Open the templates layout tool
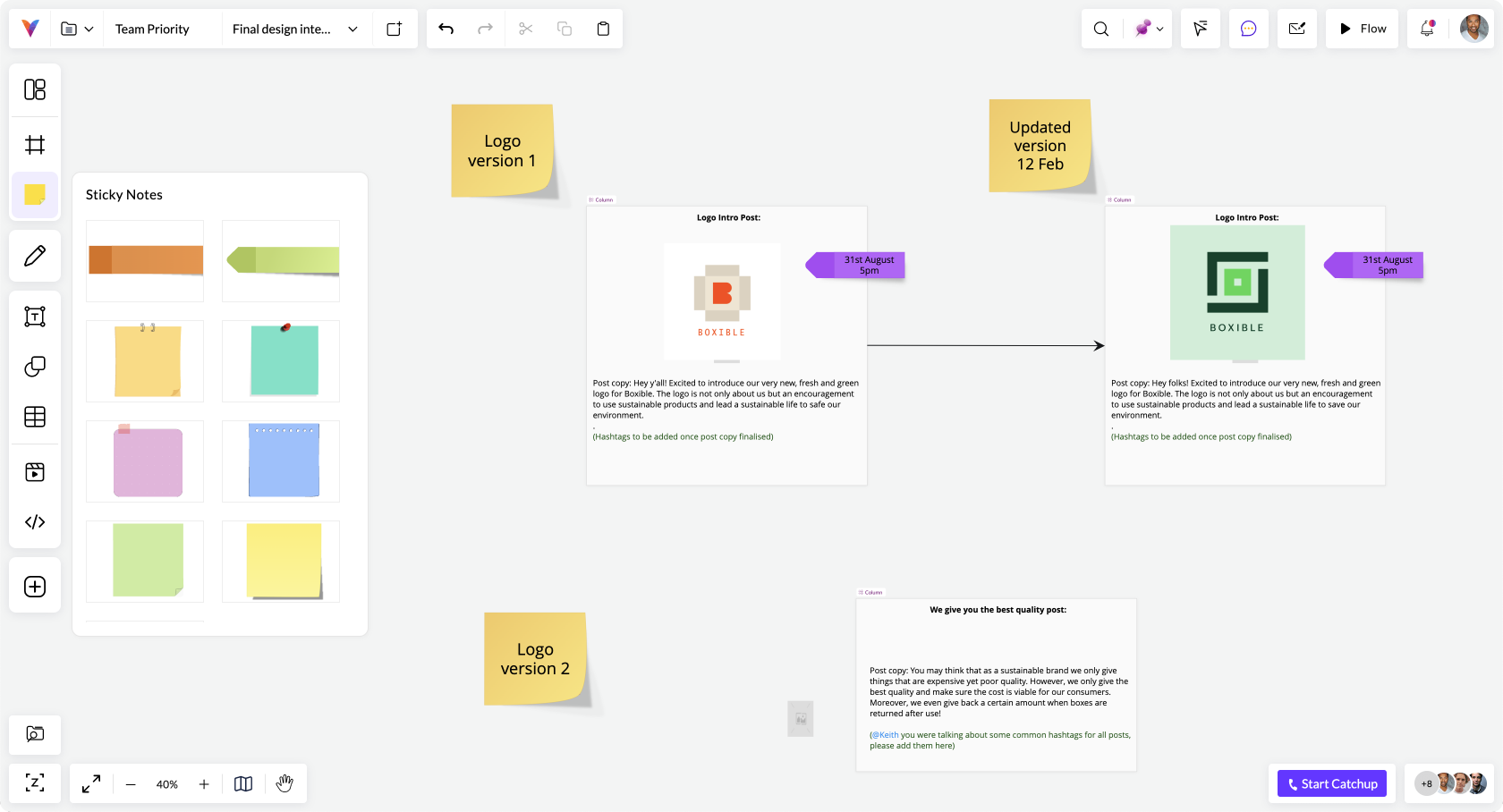The height and width of the screenshot is (812, 1503). [35, 89]
